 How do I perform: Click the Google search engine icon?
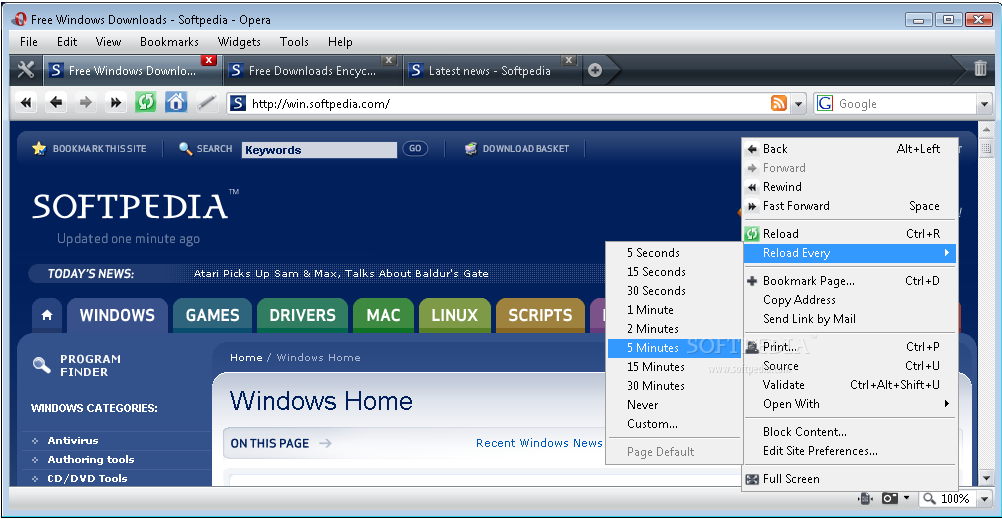tap(825, 104)
